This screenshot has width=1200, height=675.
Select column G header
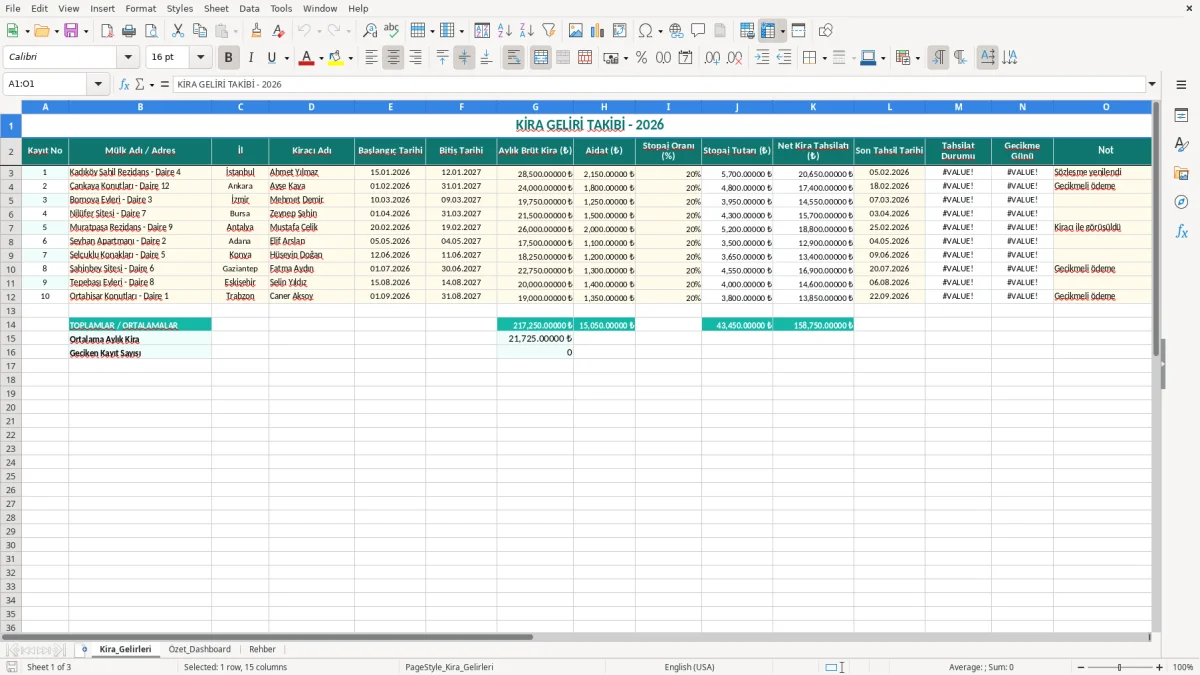535,106
